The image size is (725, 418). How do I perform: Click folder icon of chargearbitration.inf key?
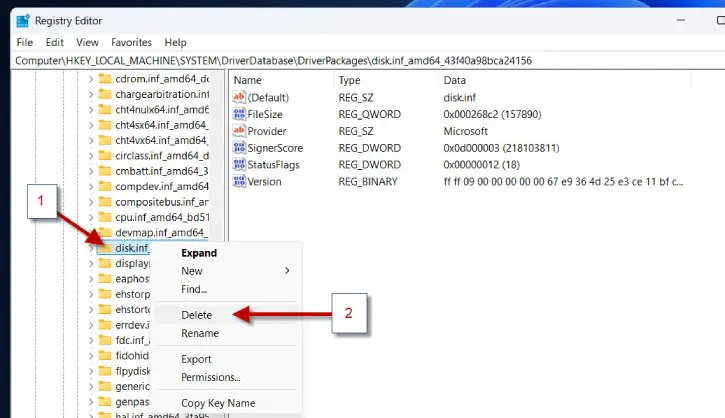(x=105, y=94)
